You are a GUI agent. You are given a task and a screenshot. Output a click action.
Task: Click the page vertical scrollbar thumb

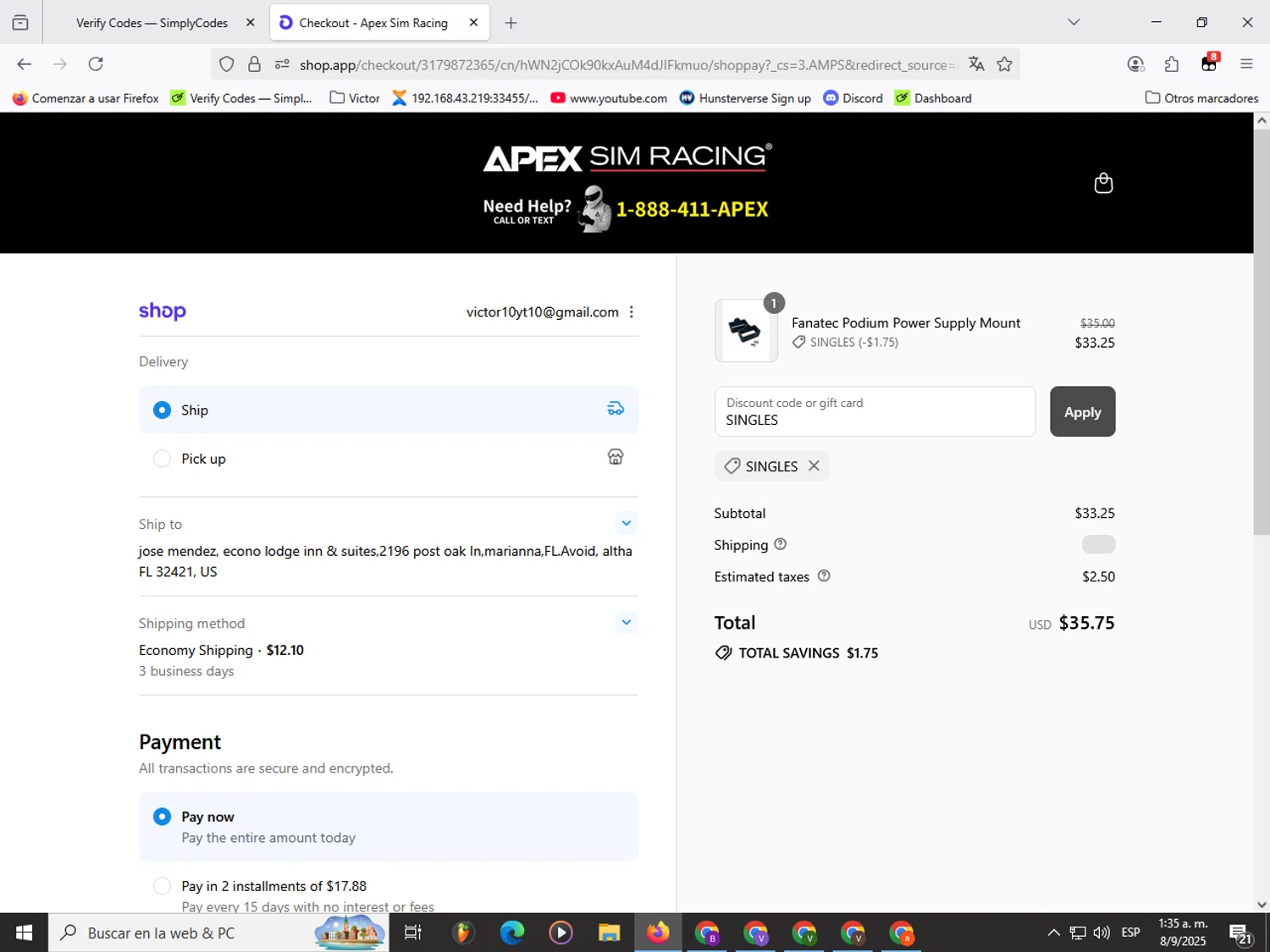(1262, 333)
